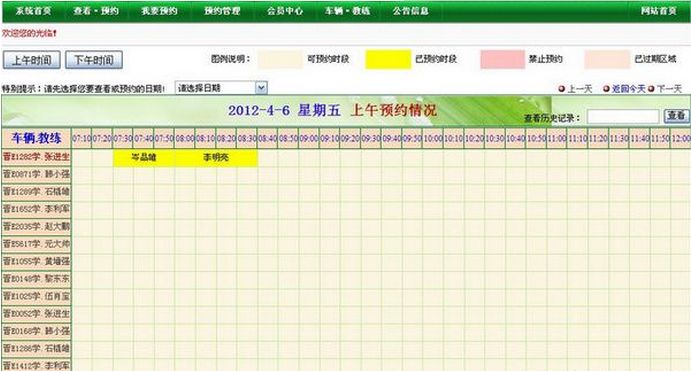691x371 pixels.
Task: Click the 09:30 time column header
Action: pos(371,138)
